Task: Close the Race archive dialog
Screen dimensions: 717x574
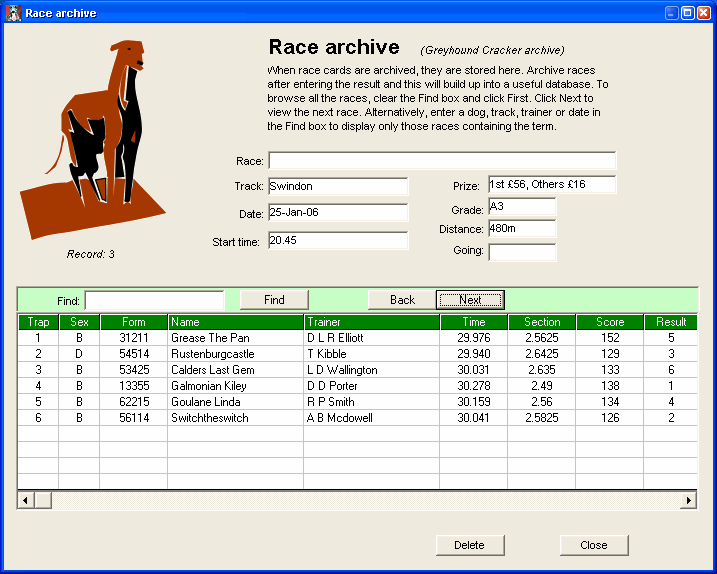Action: tap(593, 545)
